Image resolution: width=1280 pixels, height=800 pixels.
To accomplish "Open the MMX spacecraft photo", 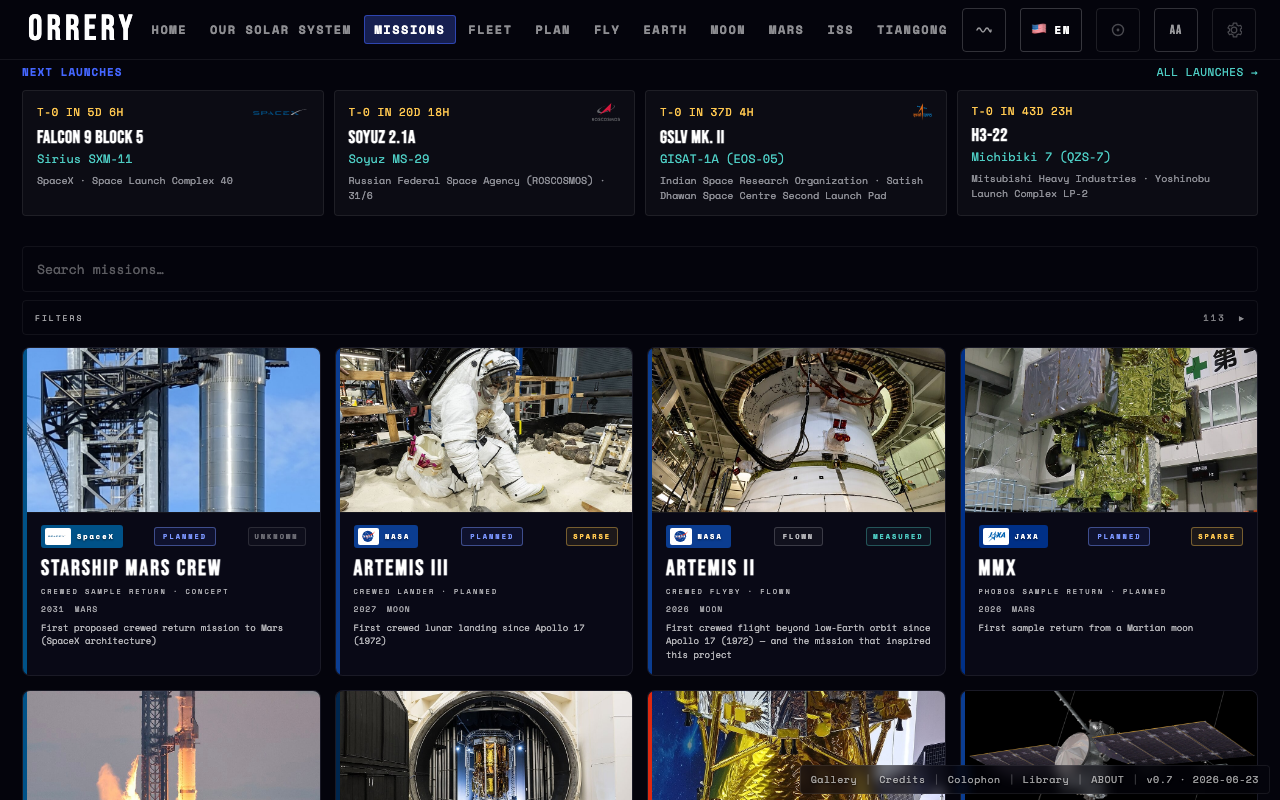I will pos(1111,430).
